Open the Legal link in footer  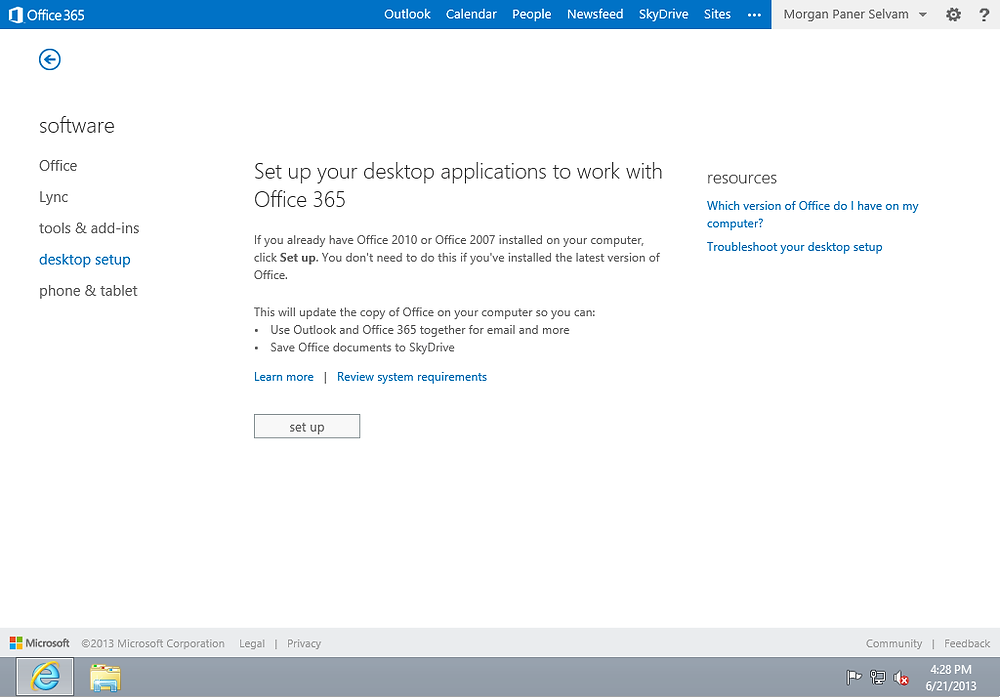252,643
